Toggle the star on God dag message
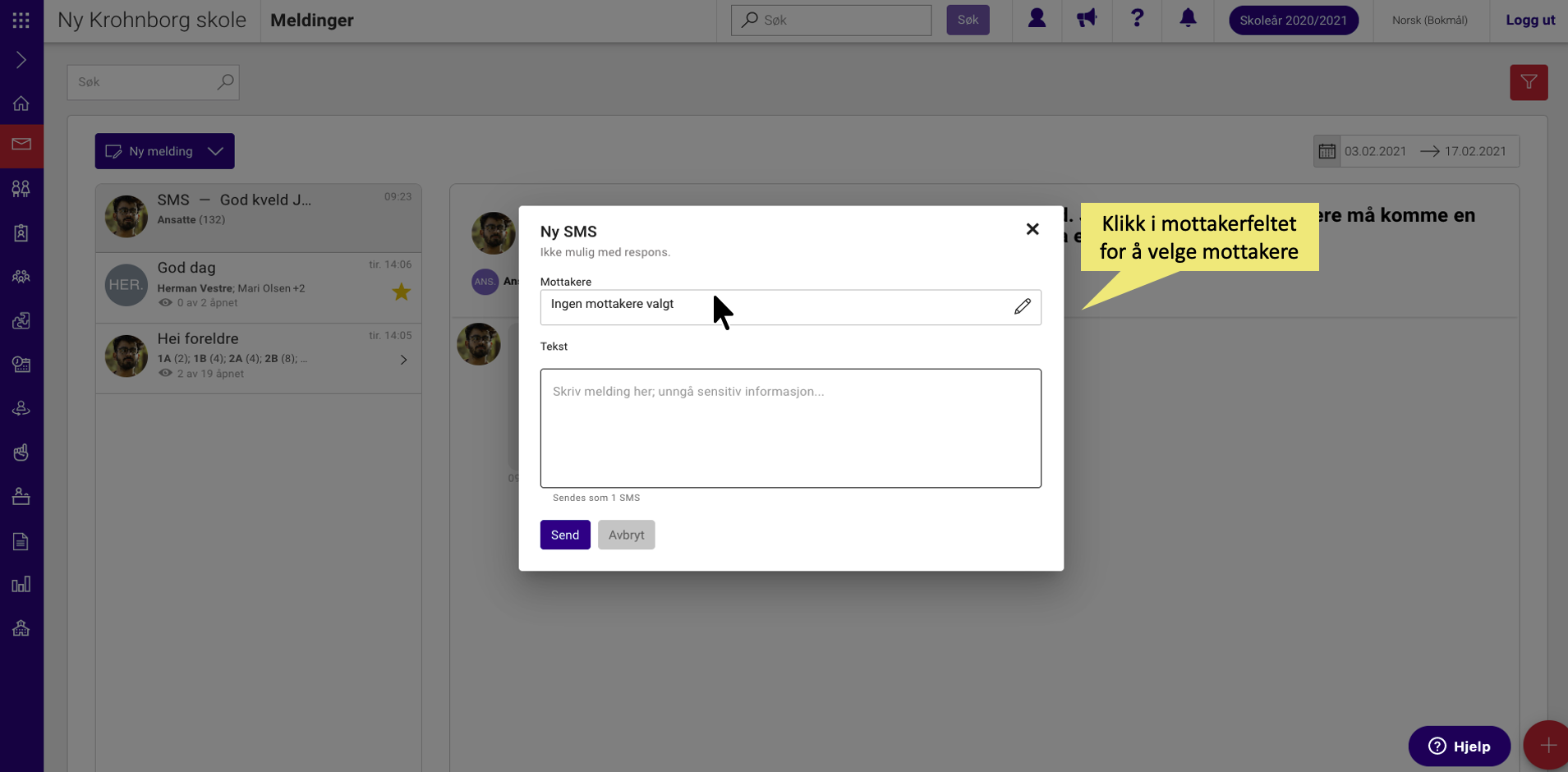Viewport: 1568px width, 772px height. point(401,292)
